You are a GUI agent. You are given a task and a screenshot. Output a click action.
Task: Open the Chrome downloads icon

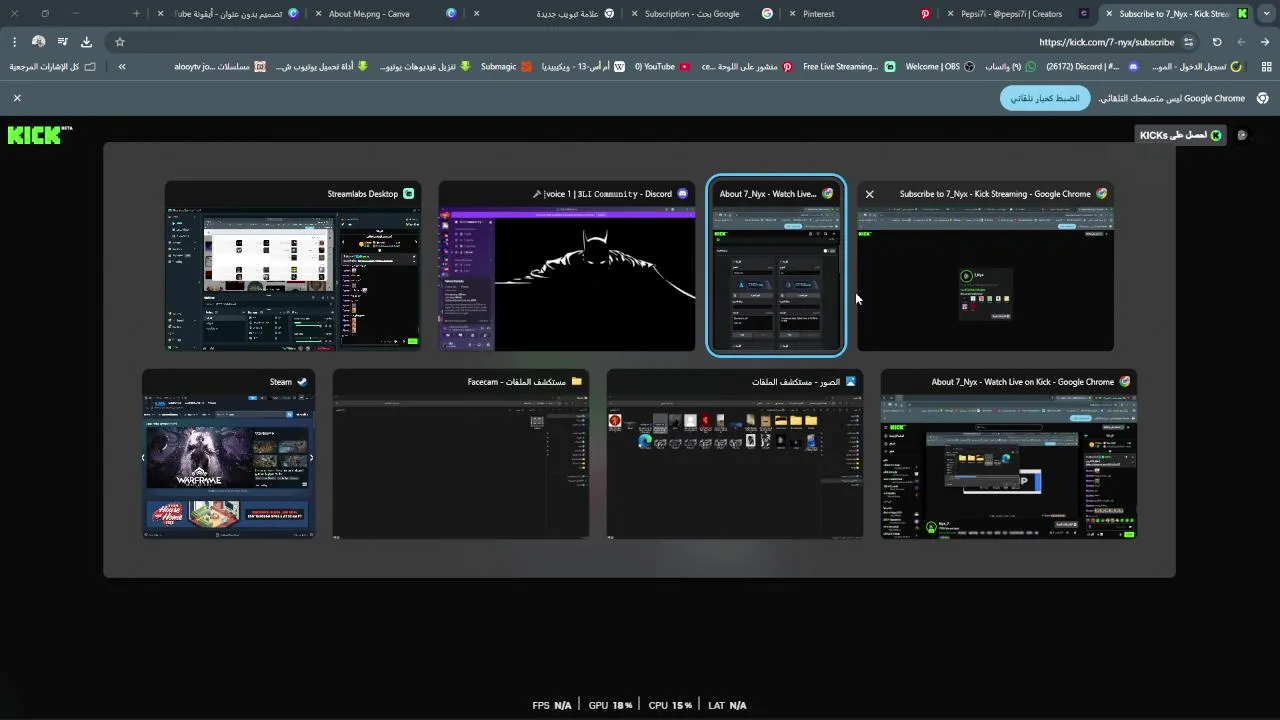pos(86,42)
